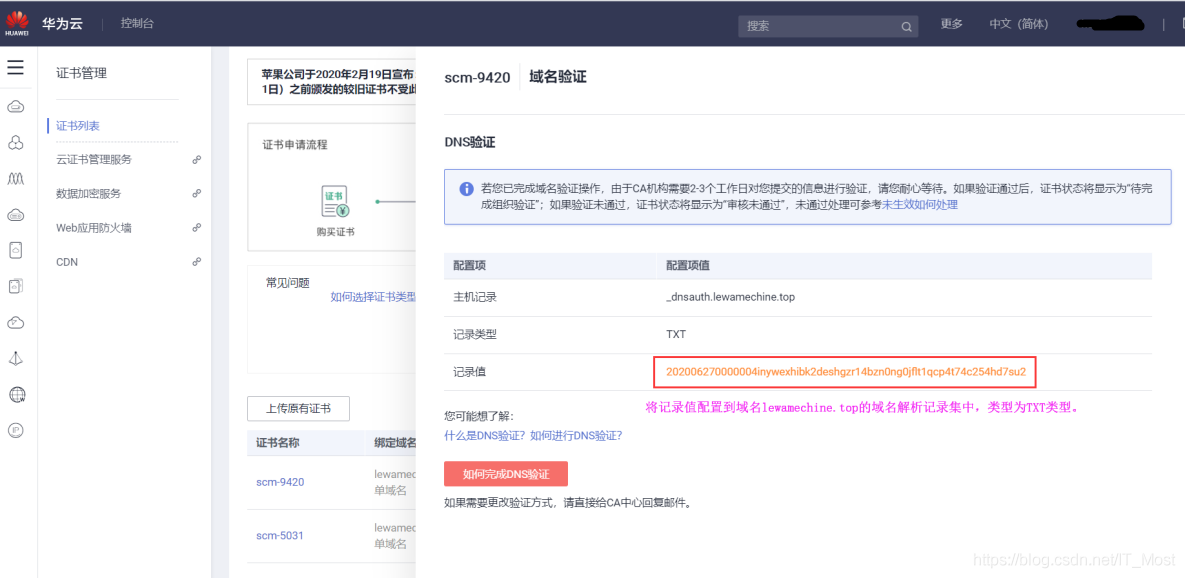Click the orange 记录值 record value string
Viewport: 1185px width, 578px height.
click(846, 372)
